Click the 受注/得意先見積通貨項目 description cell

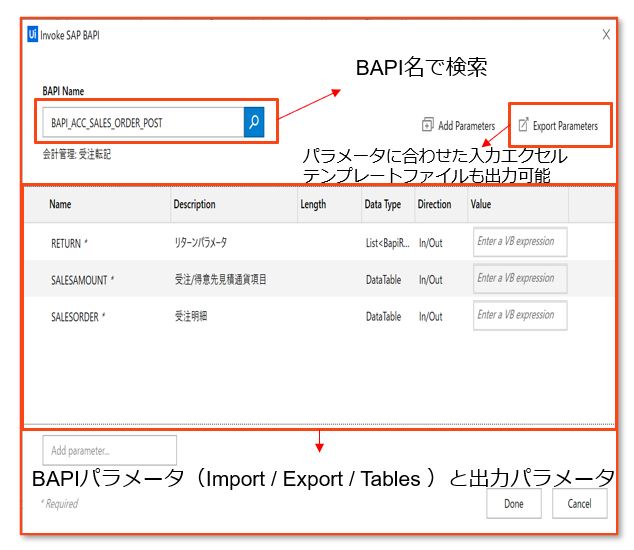pos(220,279)
